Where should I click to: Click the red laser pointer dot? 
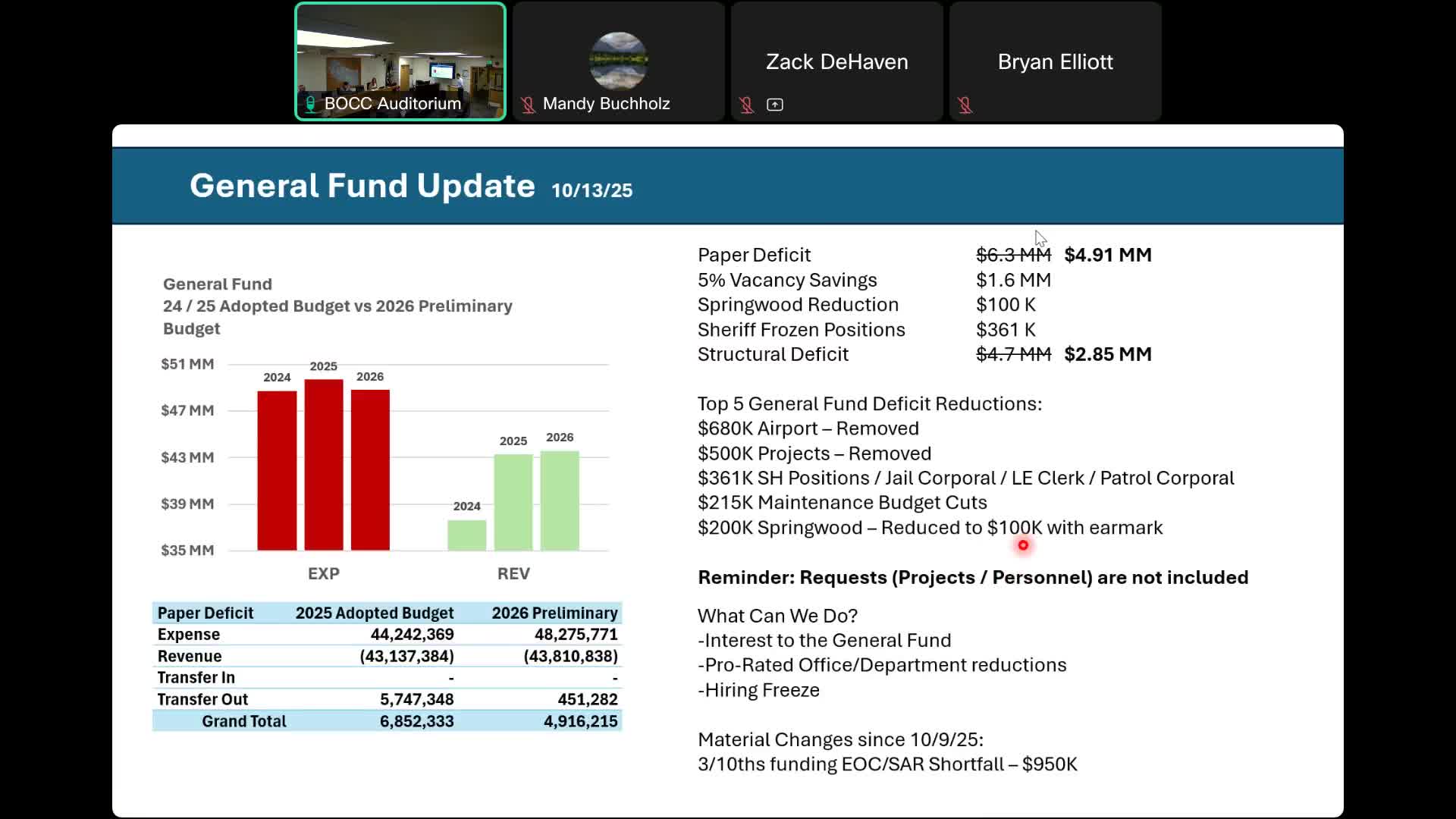coord(1023,545)
